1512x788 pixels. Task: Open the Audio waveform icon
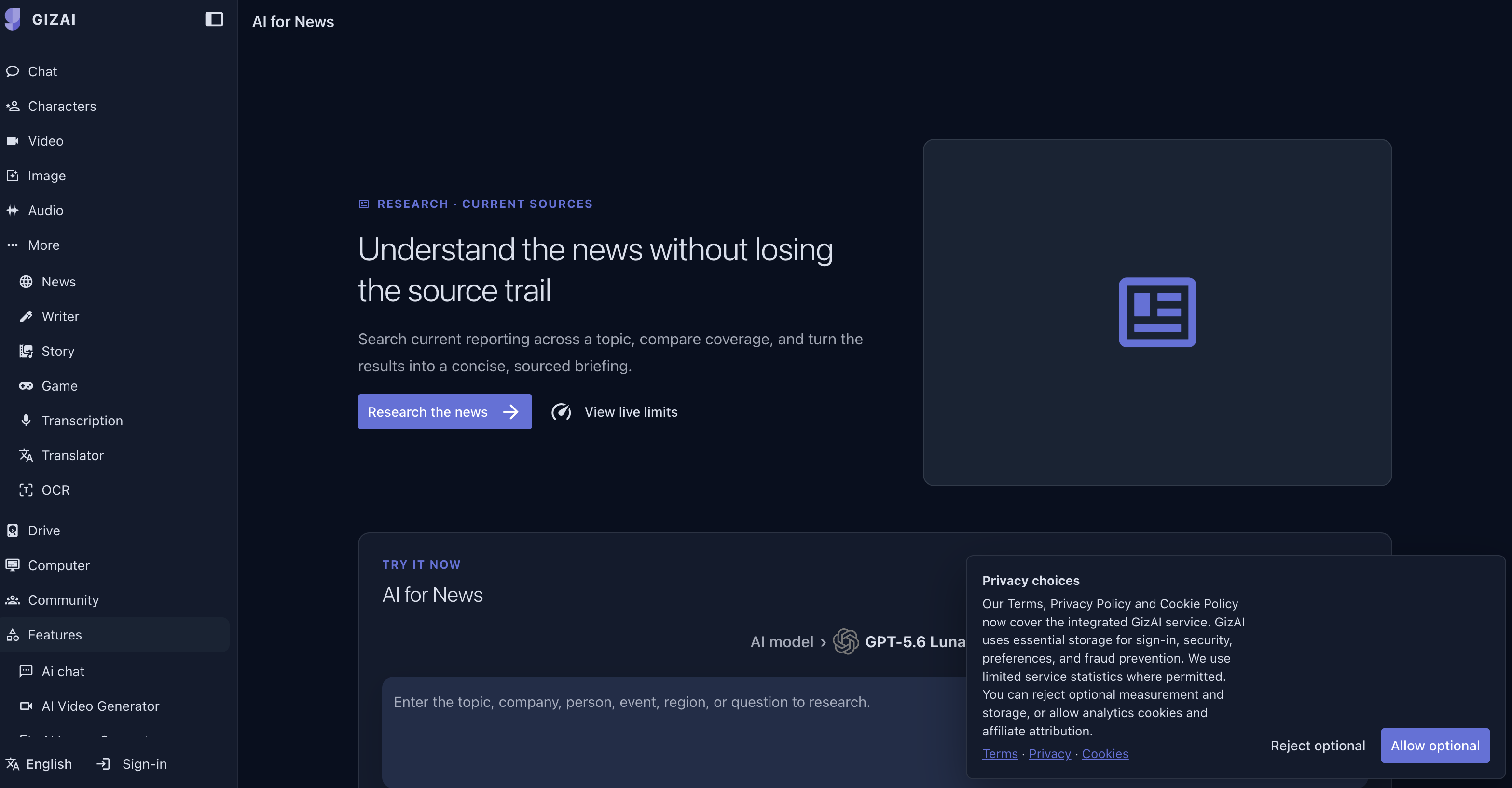click(x=13, y=210)
